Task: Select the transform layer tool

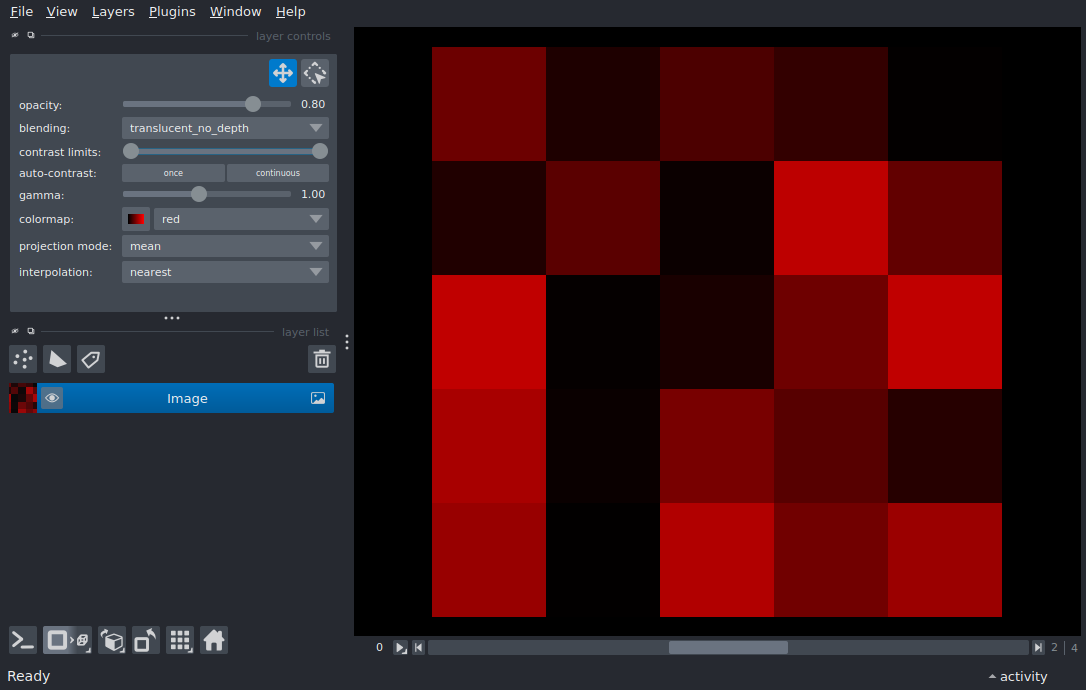Action: (x=315, y=73)
